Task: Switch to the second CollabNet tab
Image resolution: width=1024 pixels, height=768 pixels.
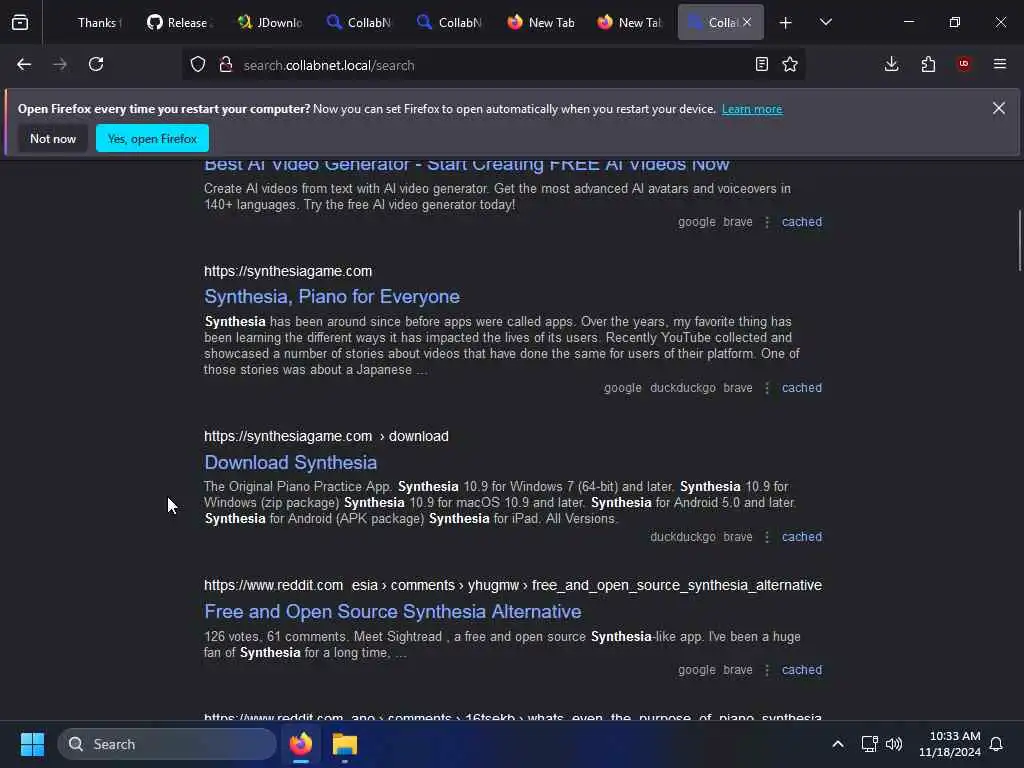Action: [450, 23]
